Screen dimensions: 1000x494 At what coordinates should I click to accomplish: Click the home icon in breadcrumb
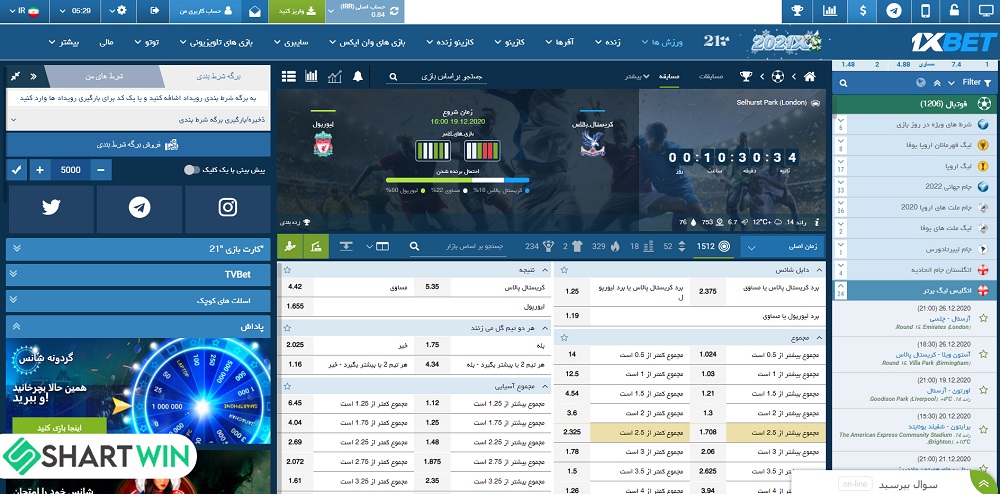810,76
